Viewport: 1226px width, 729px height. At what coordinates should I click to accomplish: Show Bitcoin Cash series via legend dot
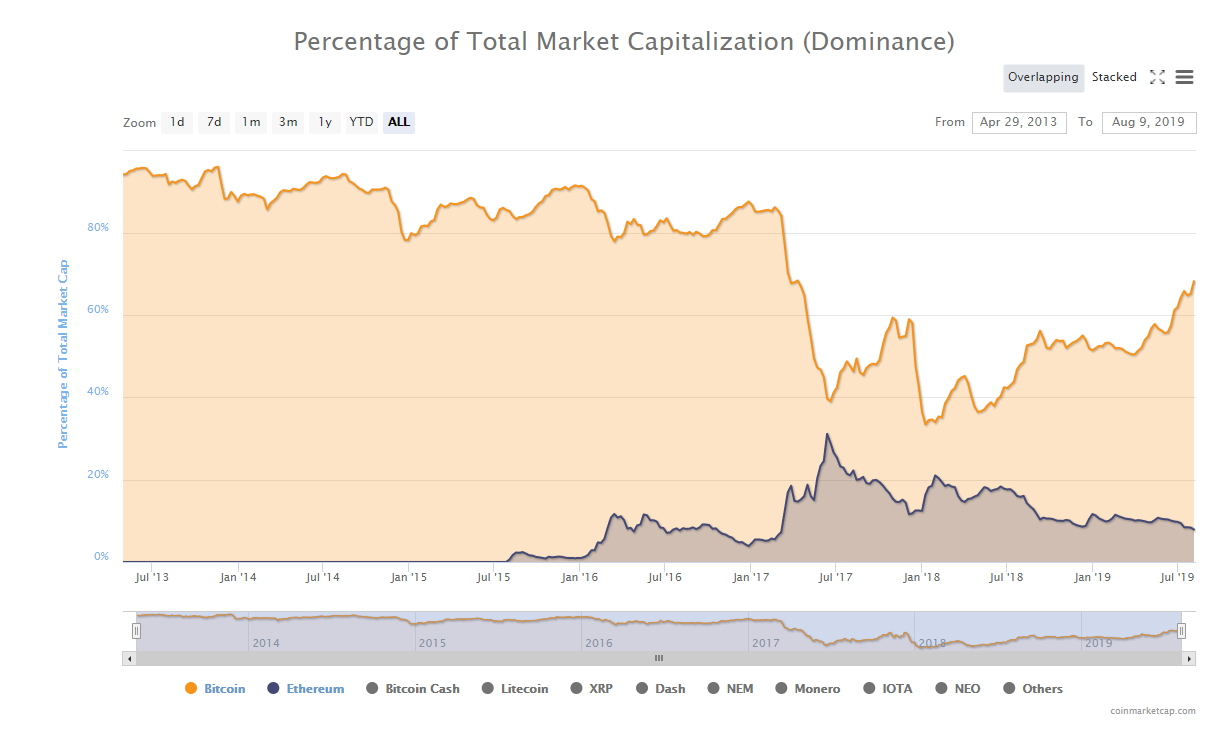tap(372, 689)
